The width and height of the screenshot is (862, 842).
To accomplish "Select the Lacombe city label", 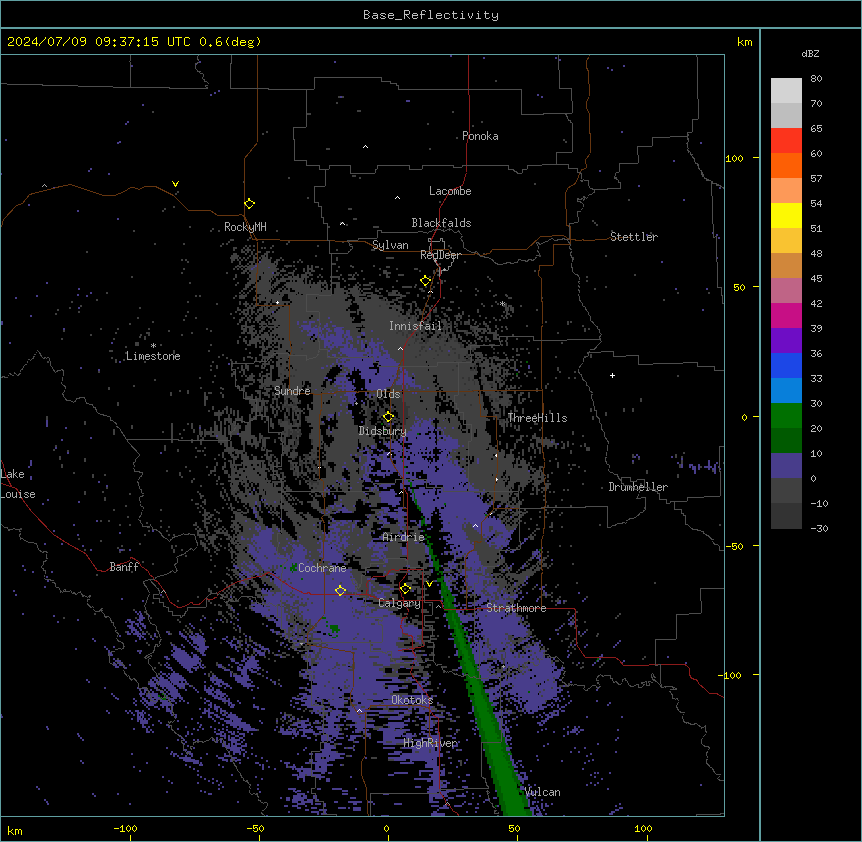I will coord(450,191).
